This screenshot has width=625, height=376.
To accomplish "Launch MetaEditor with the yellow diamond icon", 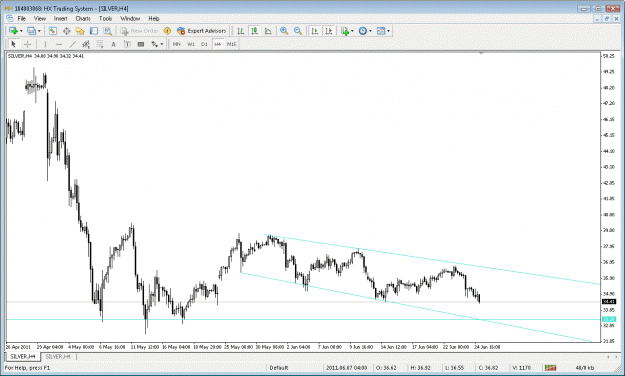I will click(x=167, y=31).
